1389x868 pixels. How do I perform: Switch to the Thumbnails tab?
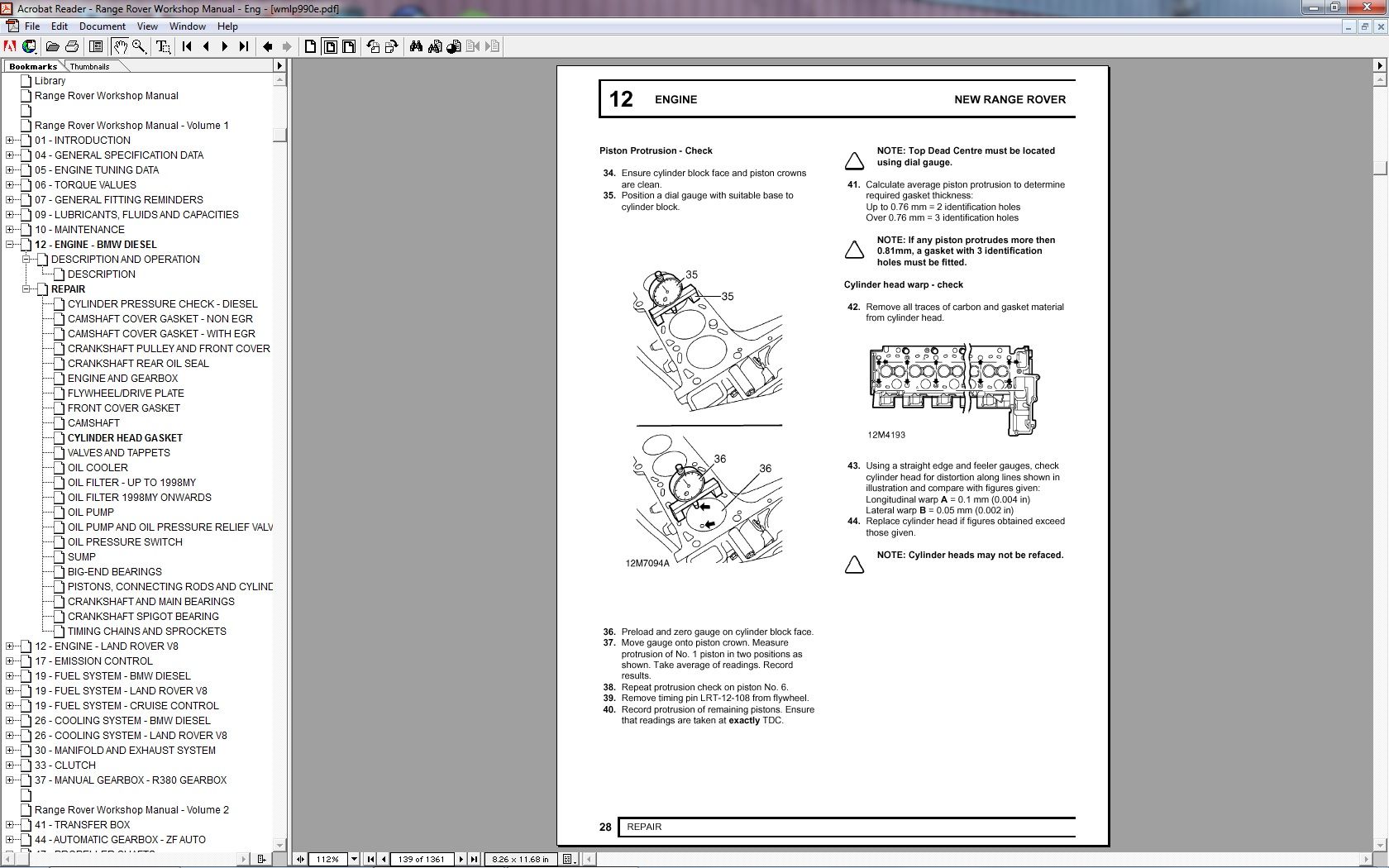(89, 66)
